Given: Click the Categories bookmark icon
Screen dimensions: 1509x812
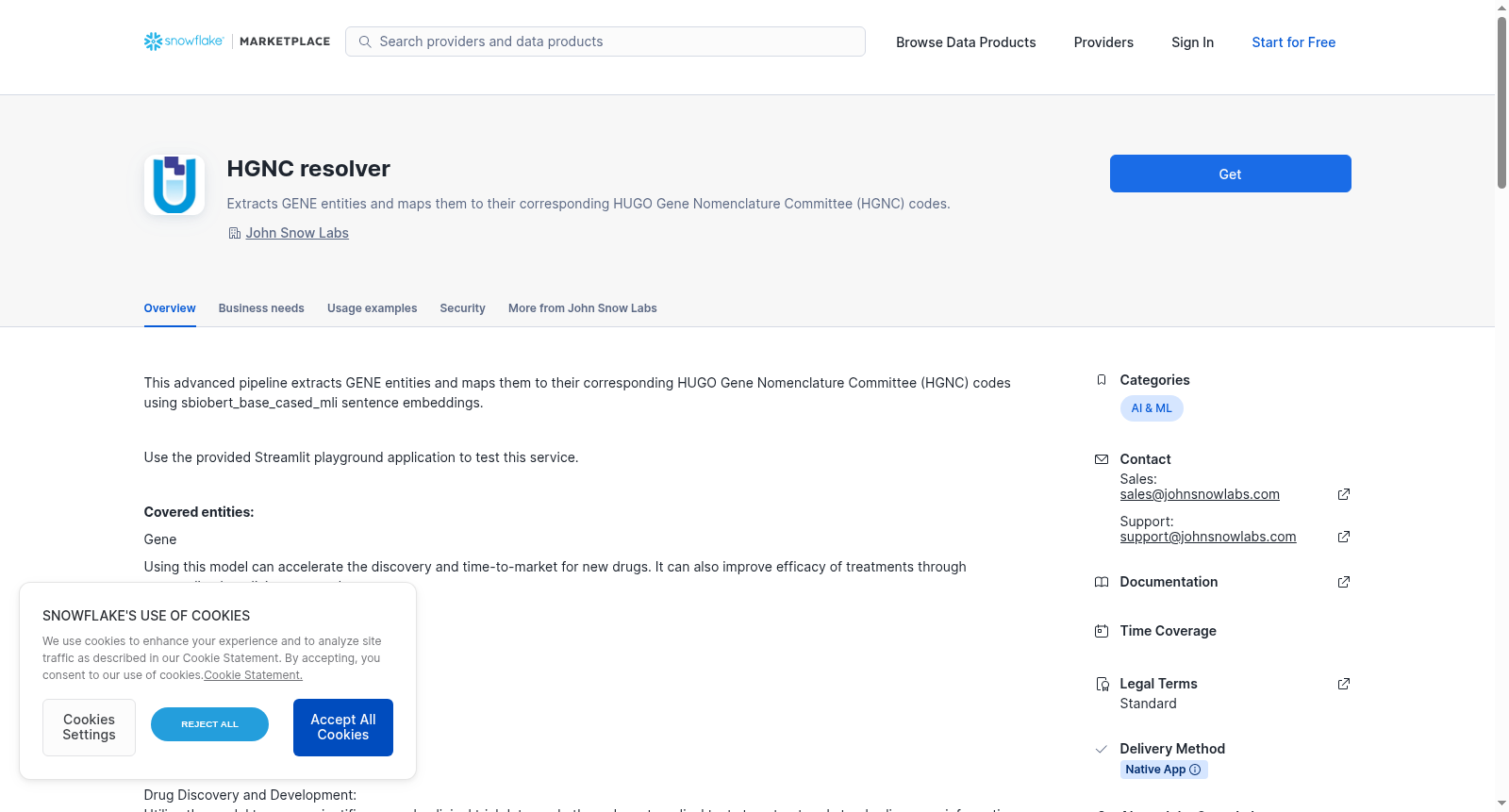Looking at the screenshot, I should coord(1102,380).
